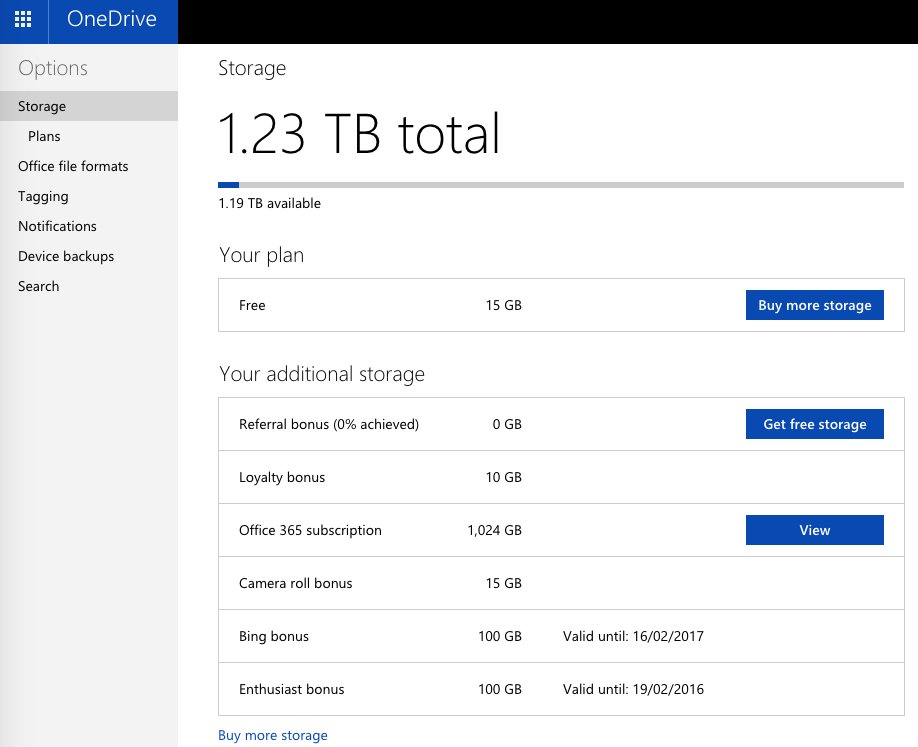Open the Search options page
The width and height of the screenshot is (918, 747).
click(39, 286)
